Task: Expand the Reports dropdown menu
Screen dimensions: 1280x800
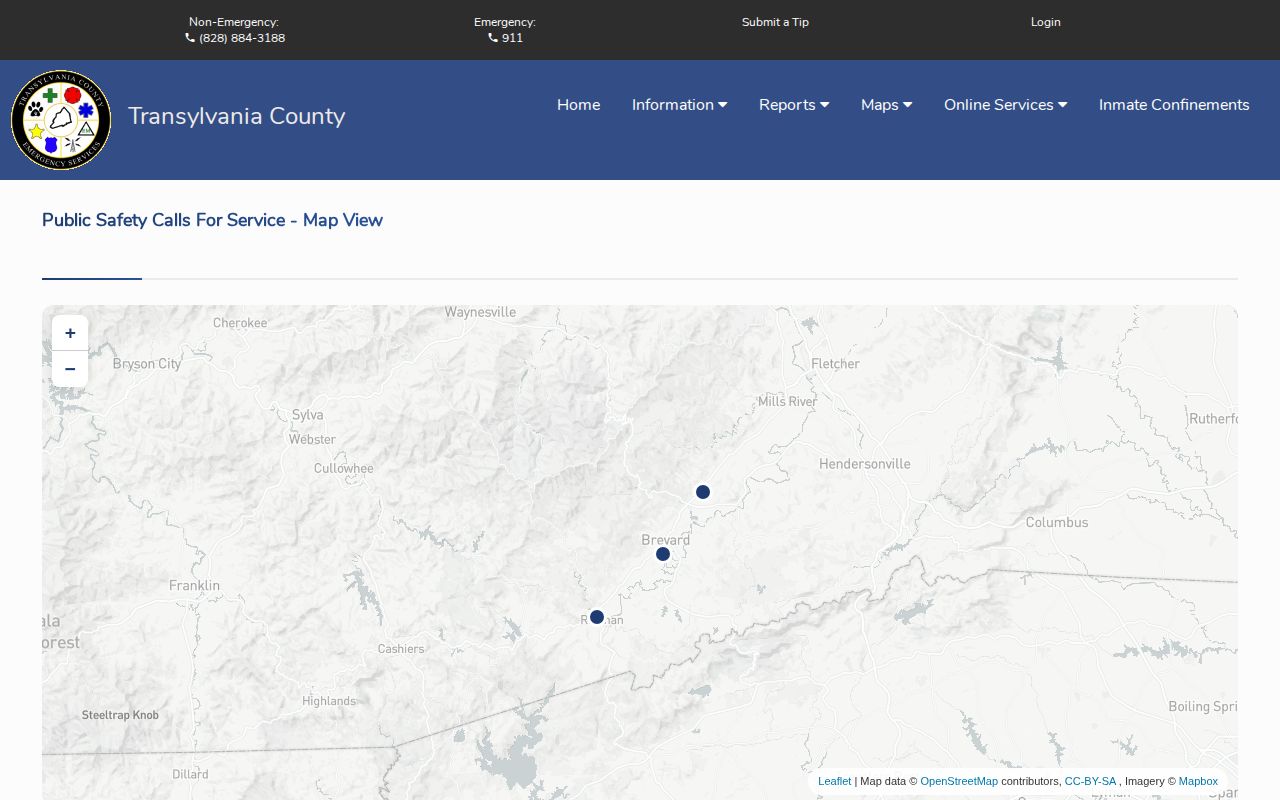Action: tap(794, 105)
